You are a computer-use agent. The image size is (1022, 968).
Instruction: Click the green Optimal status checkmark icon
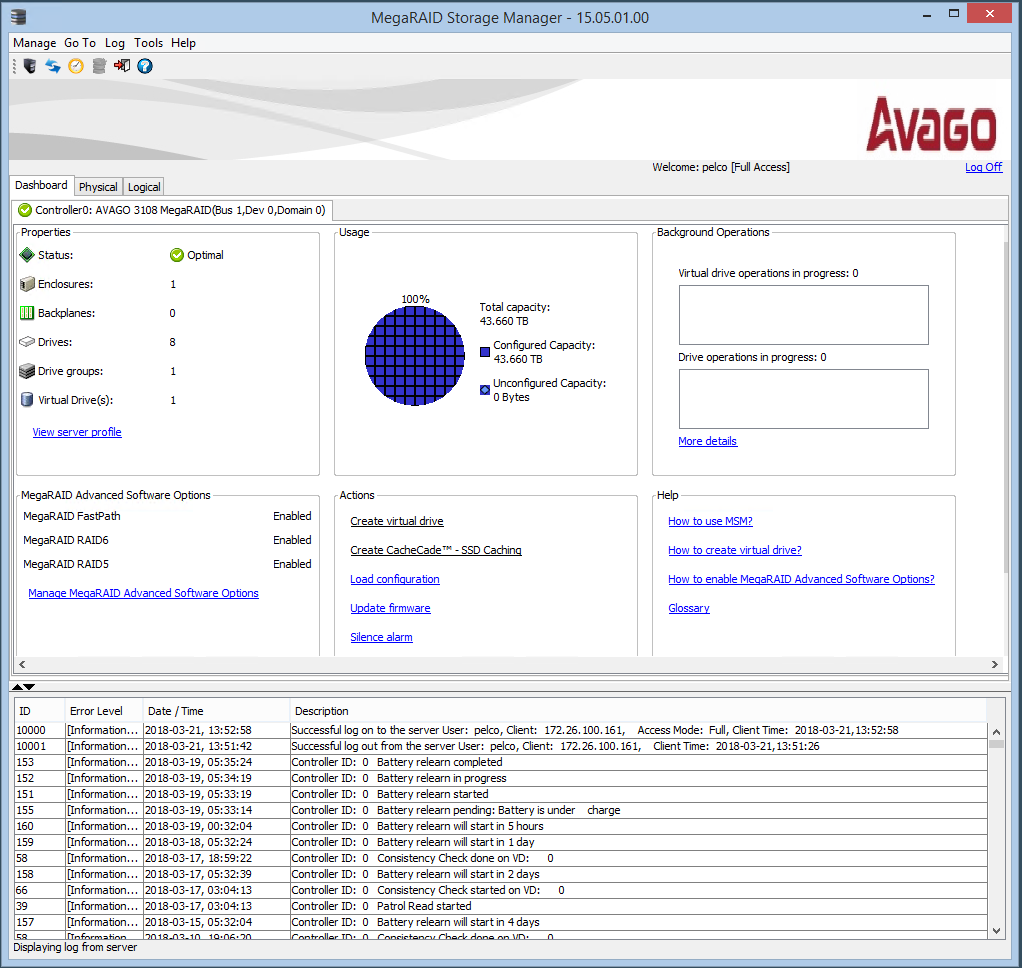coord(177,255)
